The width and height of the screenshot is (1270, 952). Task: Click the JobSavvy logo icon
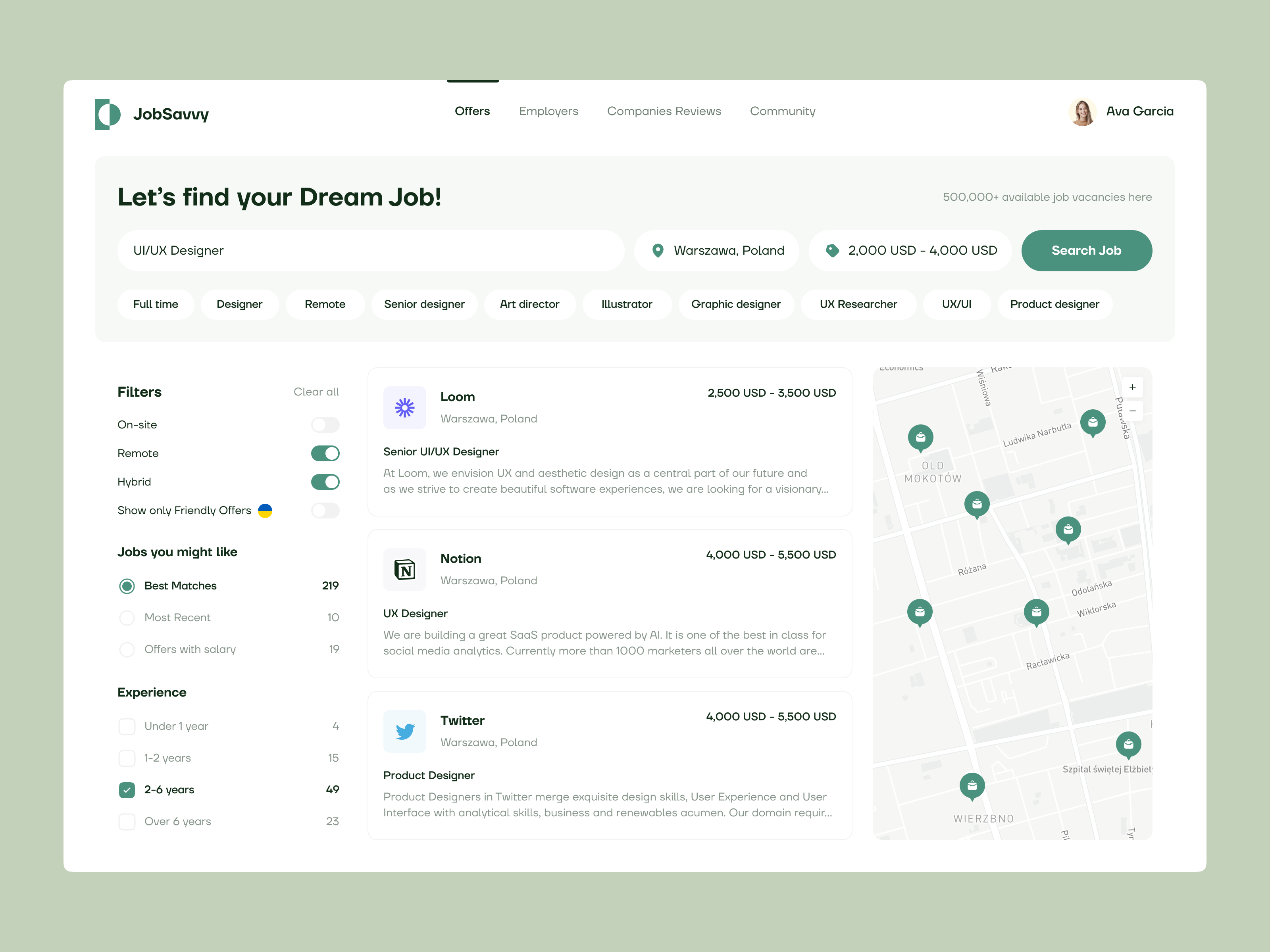tap(108, 114)
